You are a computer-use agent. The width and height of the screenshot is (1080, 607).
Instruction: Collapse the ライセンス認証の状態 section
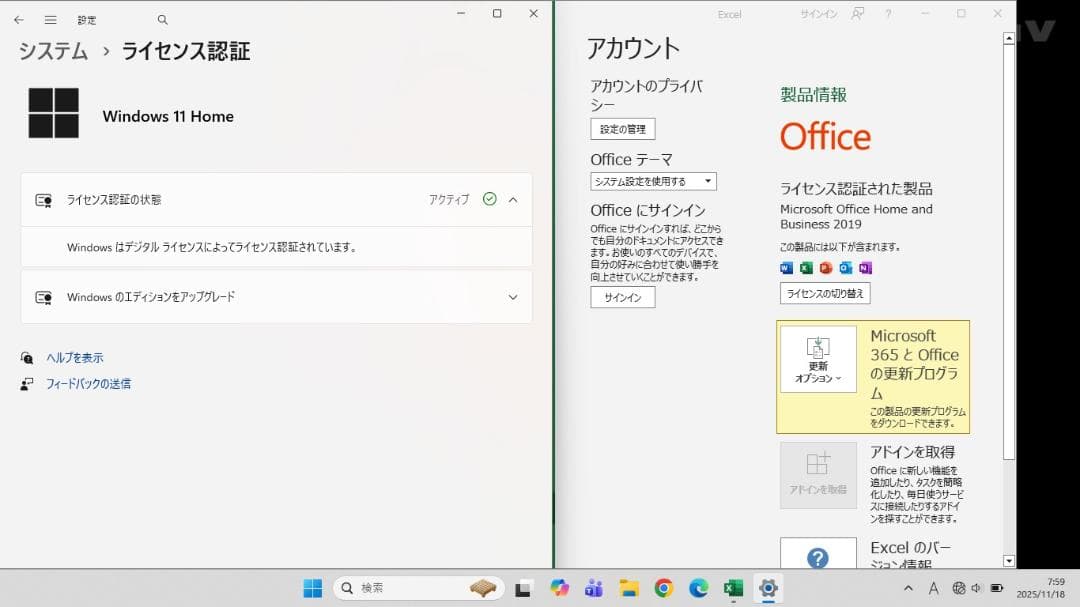coord(513,199)
